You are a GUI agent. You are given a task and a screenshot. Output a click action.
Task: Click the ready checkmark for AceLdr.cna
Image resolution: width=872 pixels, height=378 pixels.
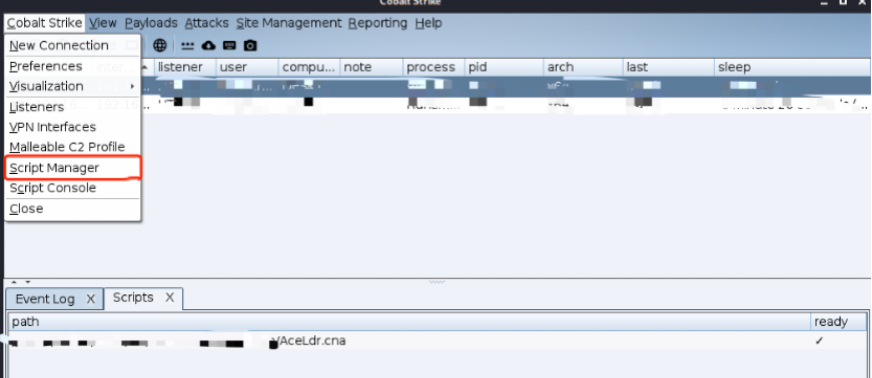point(819,341)
